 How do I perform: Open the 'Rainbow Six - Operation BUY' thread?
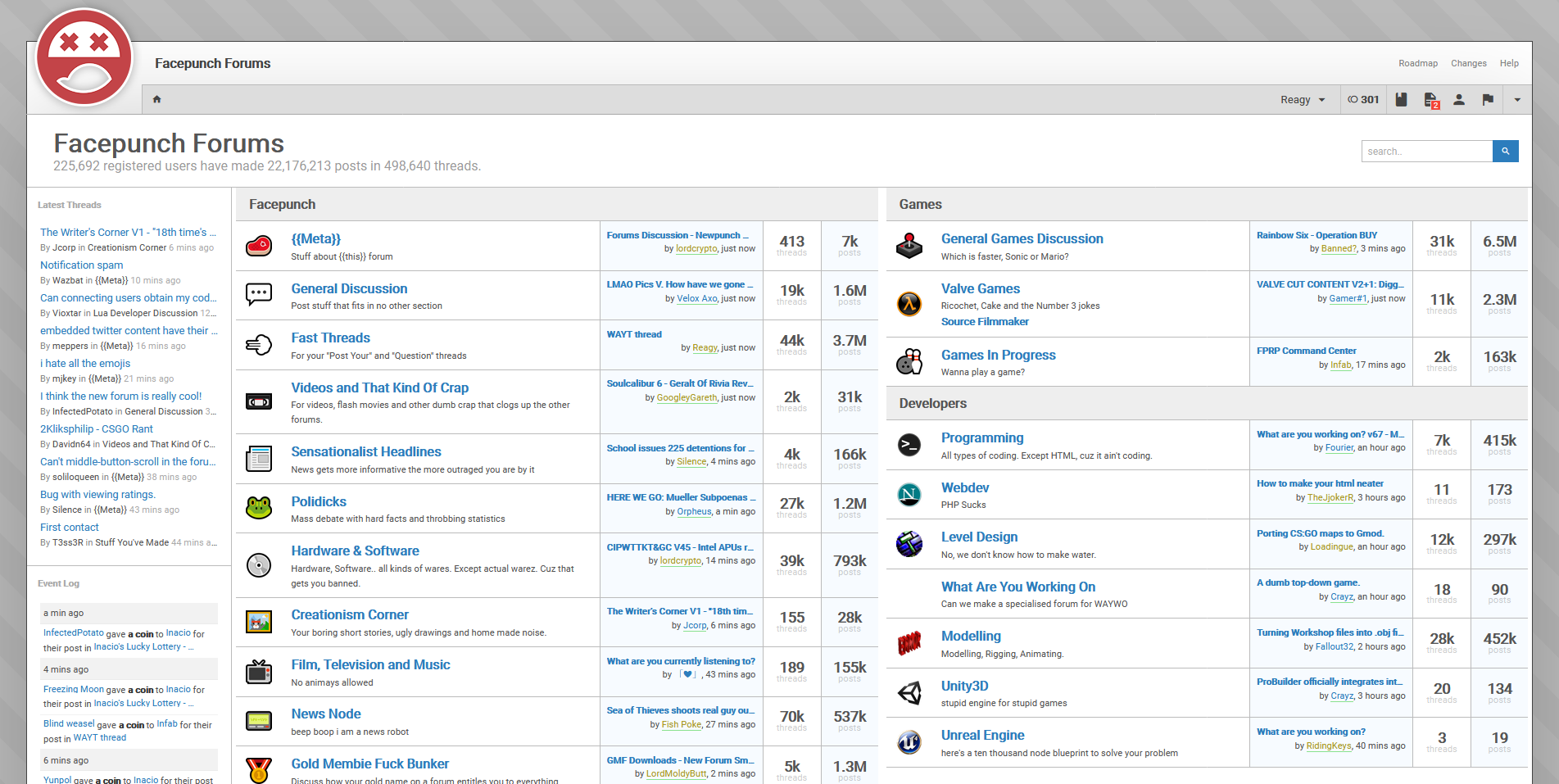[1317, 235]
